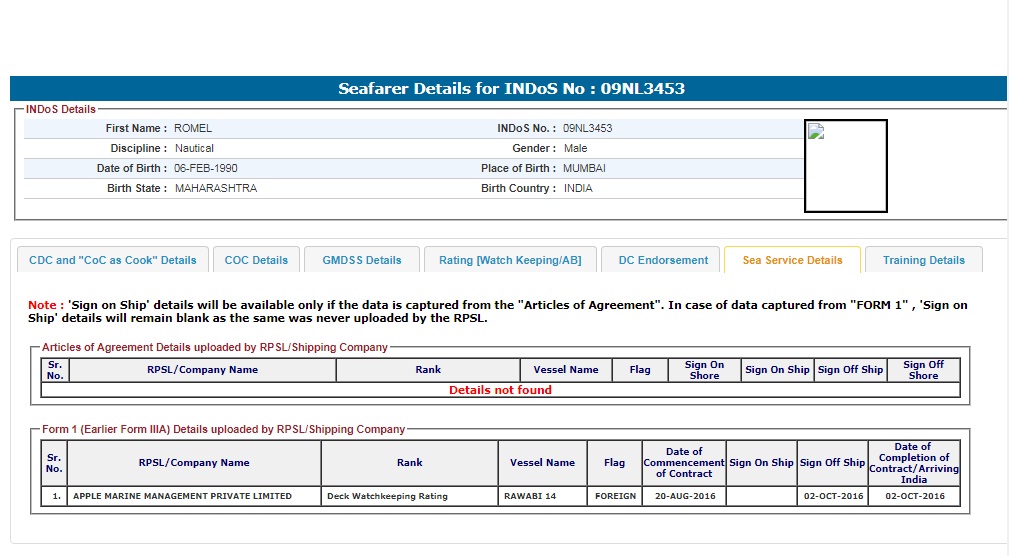1009x556 pixels.
Task: Click the APPLE MARINE MANAGEMENT PRIVATE LIMITED cell
Action: [182, 496]
